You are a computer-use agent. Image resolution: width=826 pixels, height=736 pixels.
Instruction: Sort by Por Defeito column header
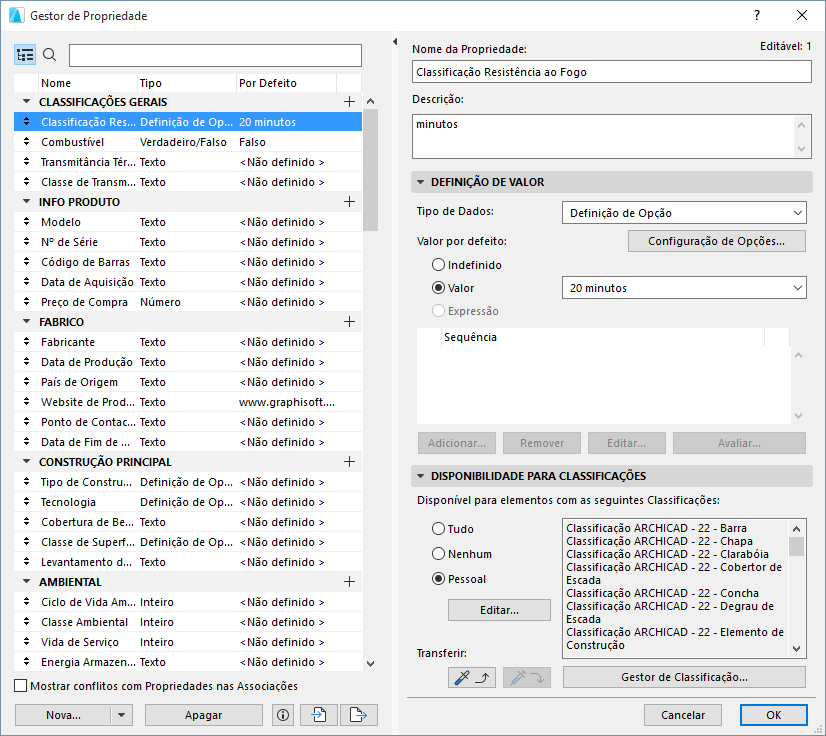286,83
